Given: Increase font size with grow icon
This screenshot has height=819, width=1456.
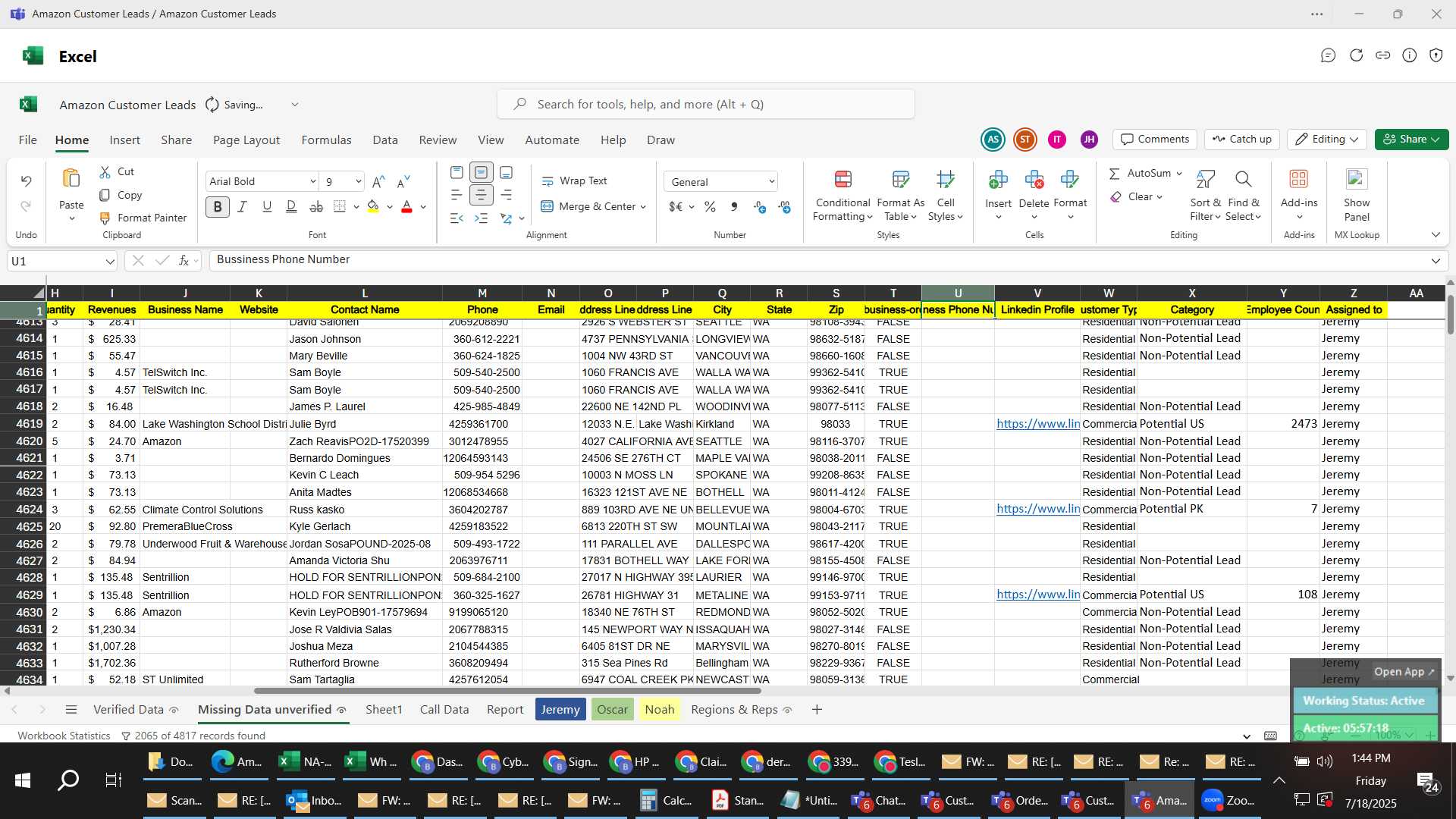Looking at the screenshot, I should (378, 181).
